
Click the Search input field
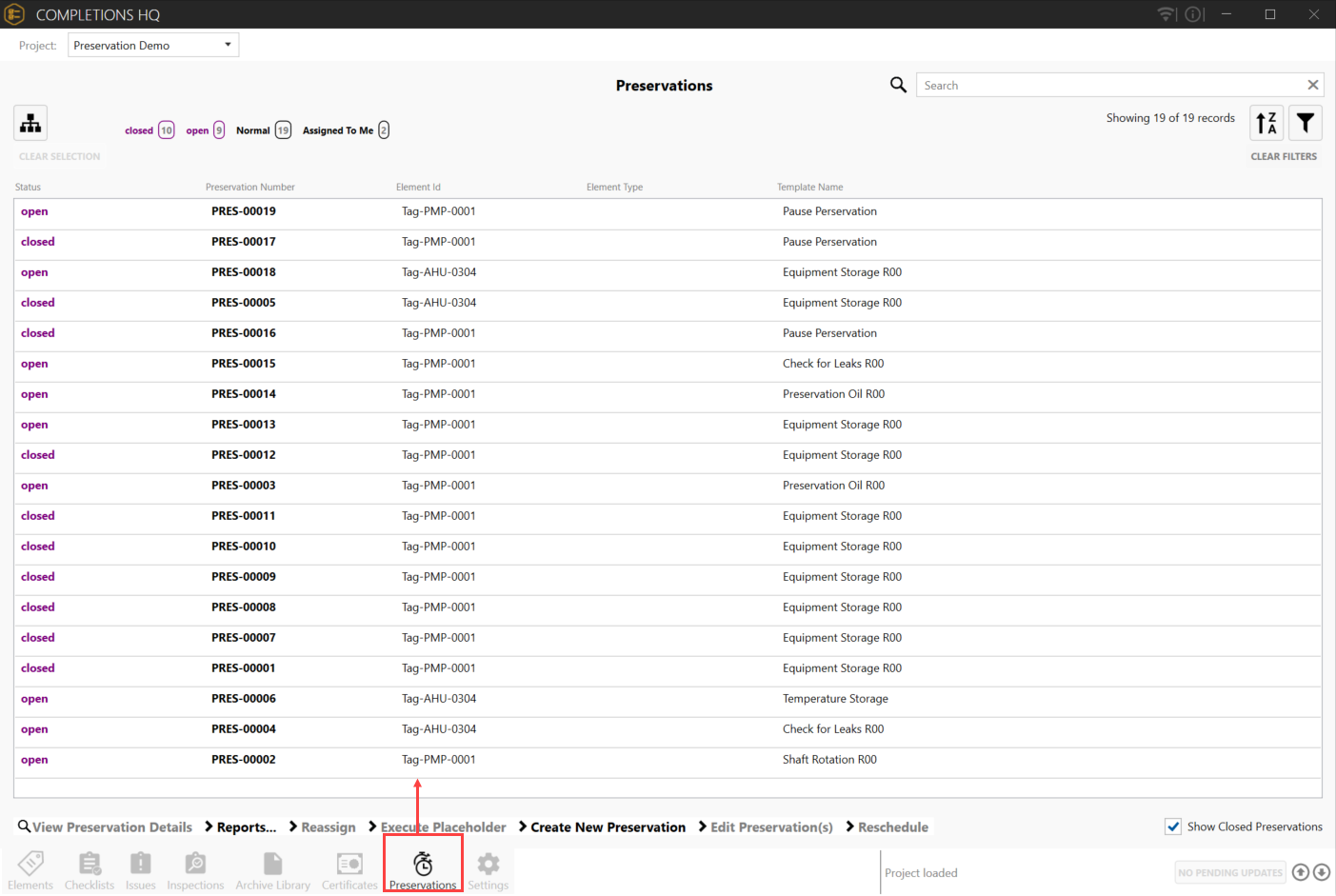tap(1109, 85)
